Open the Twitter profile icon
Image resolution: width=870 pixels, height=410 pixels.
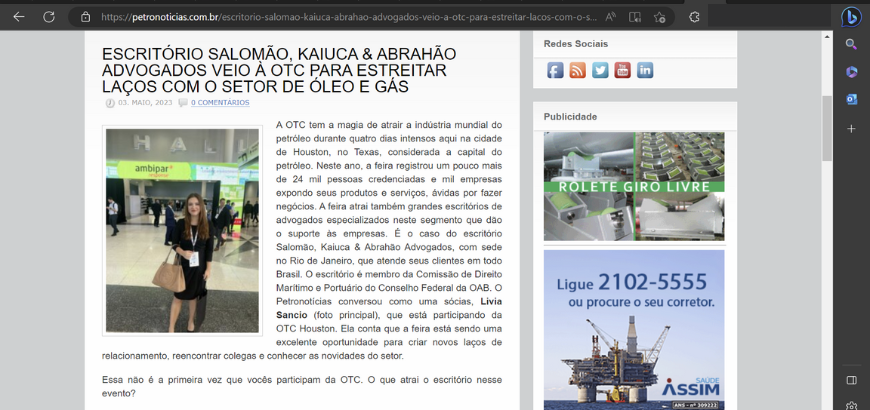tap(600, 70)
